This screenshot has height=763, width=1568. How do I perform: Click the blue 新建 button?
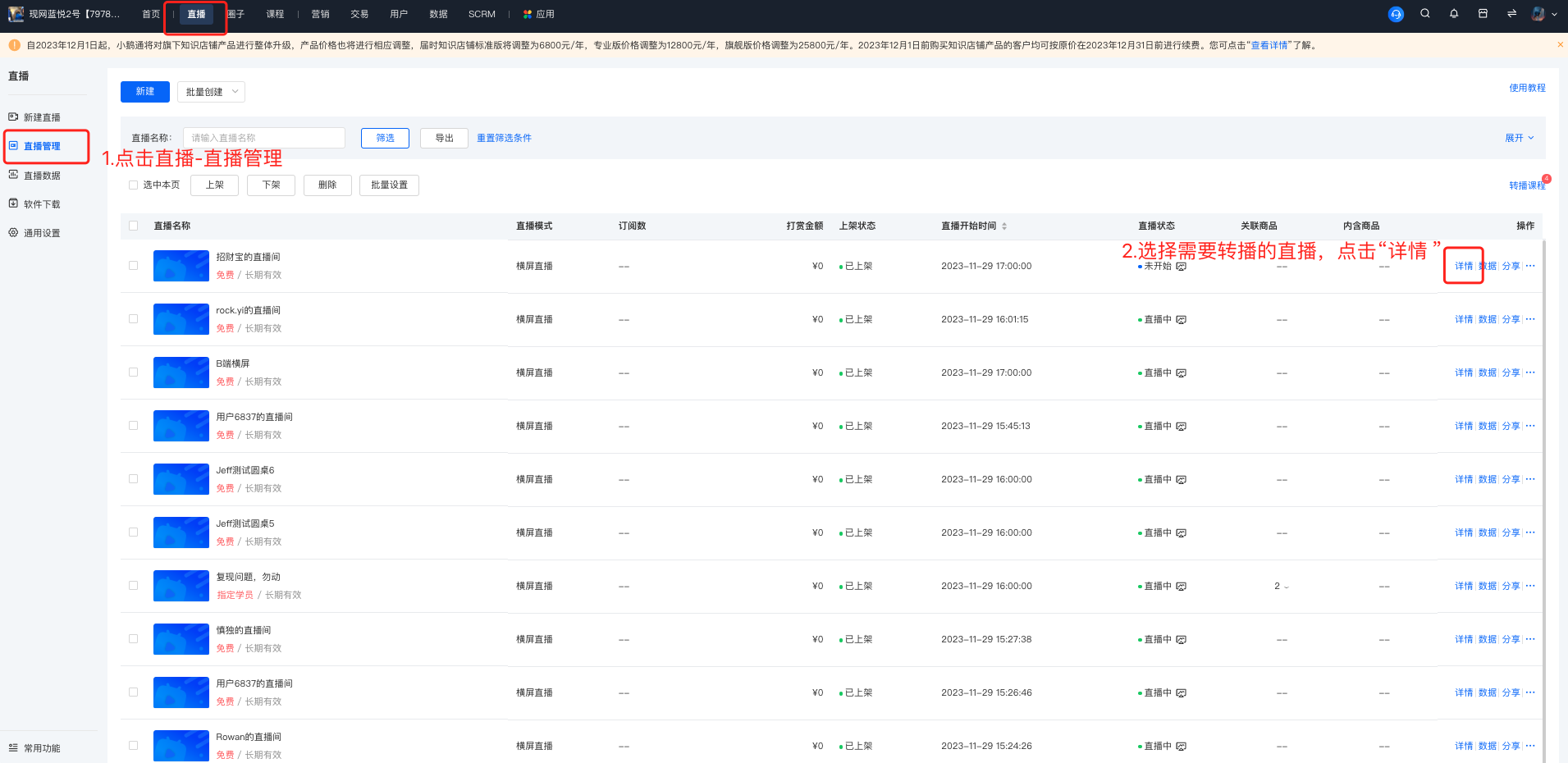coord(145,92)
